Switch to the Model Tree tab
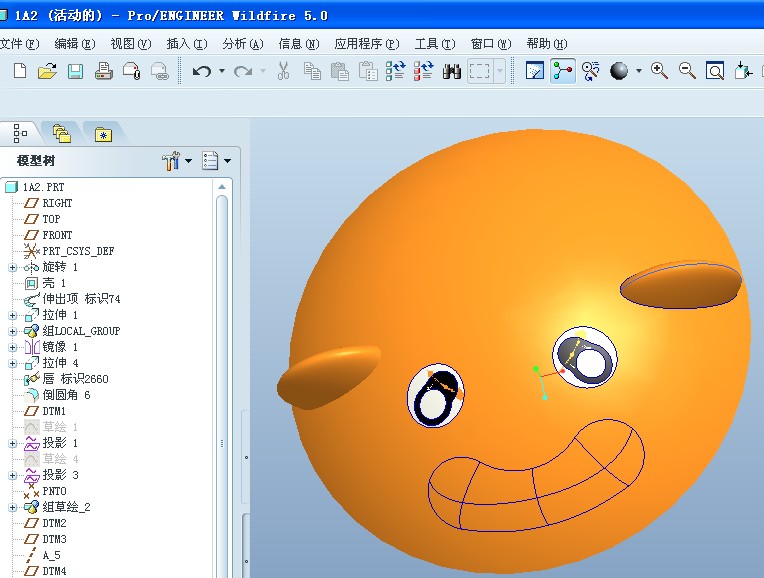The height and width of the screenshot is (578, 764). click(x=20, y=133)
